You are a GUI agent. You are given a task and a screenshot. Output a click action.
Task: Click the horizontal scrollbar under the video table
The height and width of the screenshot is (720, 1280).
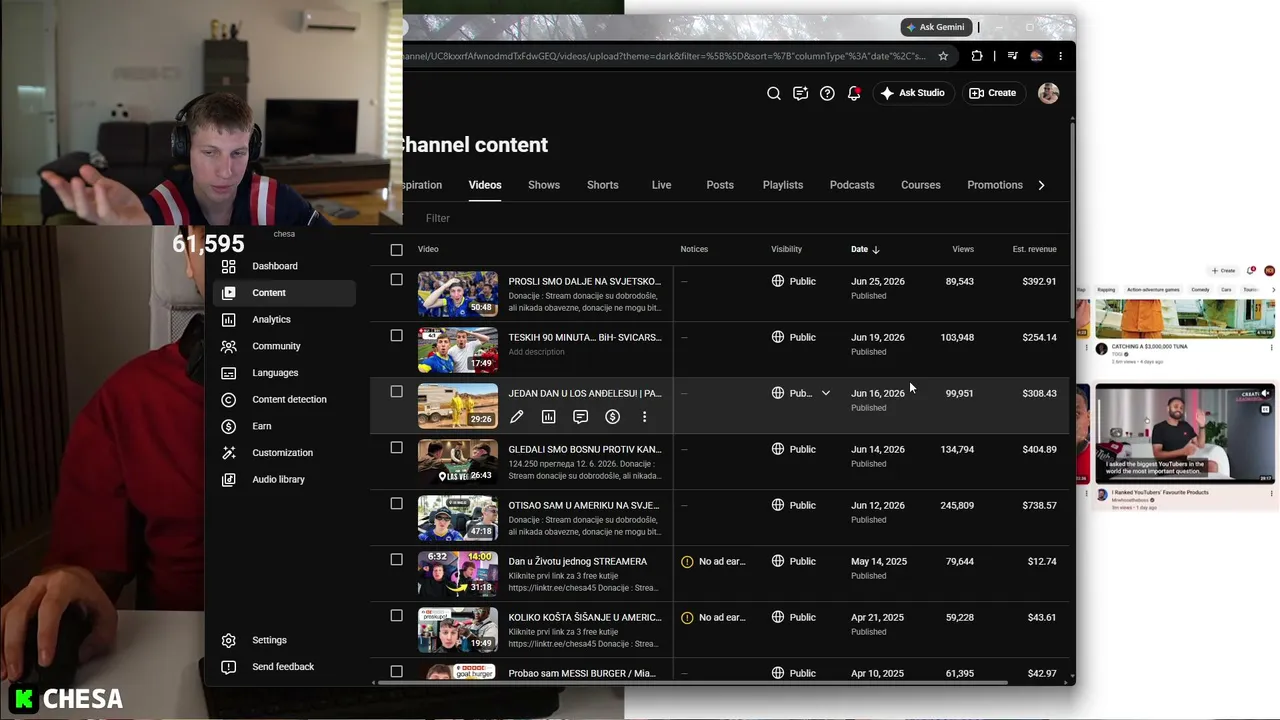690,683
